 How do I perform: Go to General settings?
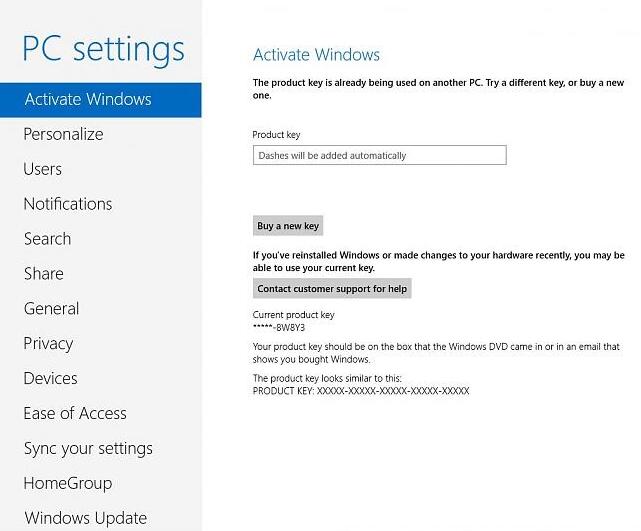[52, 309]
